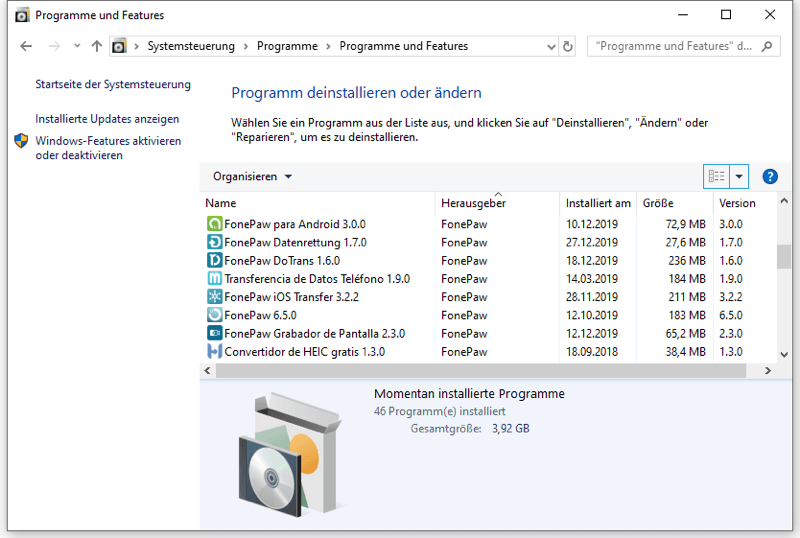Select the FonePaw iOS Transfer 3.2.2 icon
Screen dimensions: 800x538
215,297
